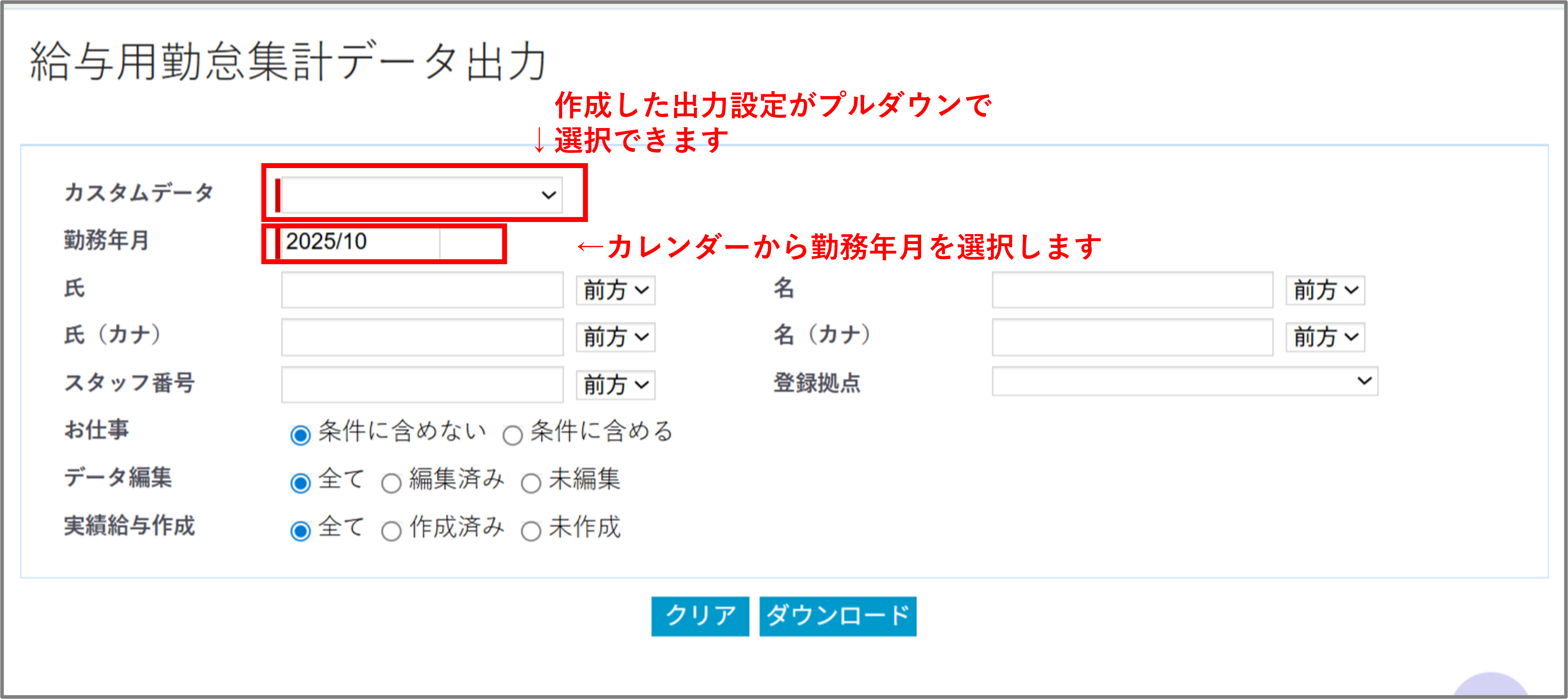Open the 前方 dropdown next to スタッフ番号
This screenshot has height=699, width=1568.
[615, 385]
